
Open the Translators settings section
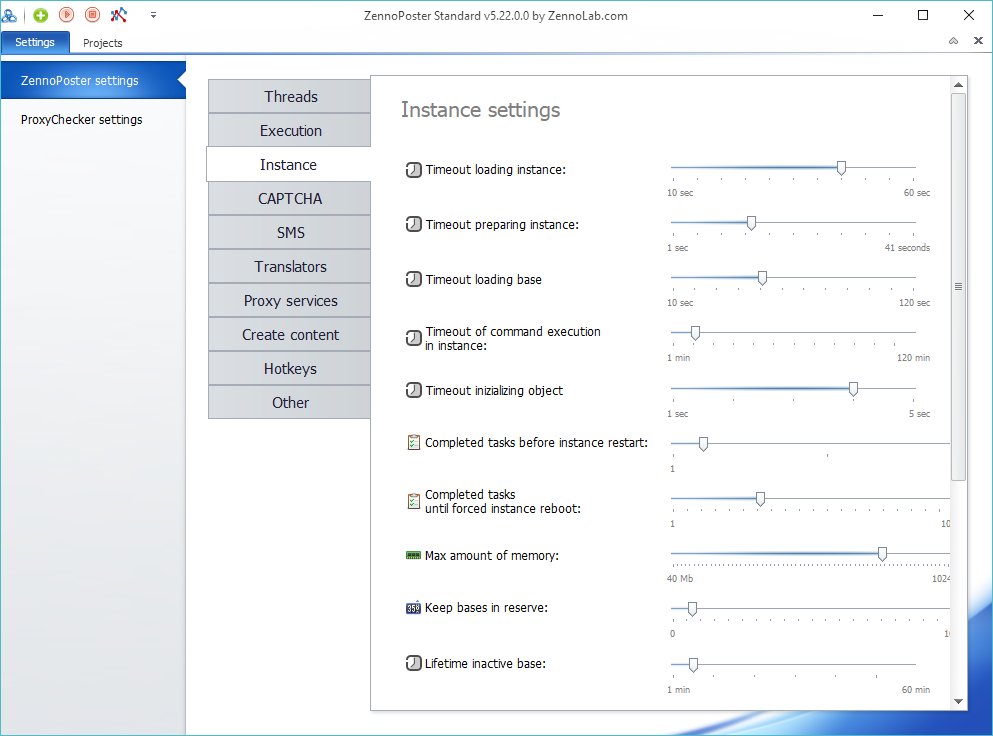coord(290,267)
